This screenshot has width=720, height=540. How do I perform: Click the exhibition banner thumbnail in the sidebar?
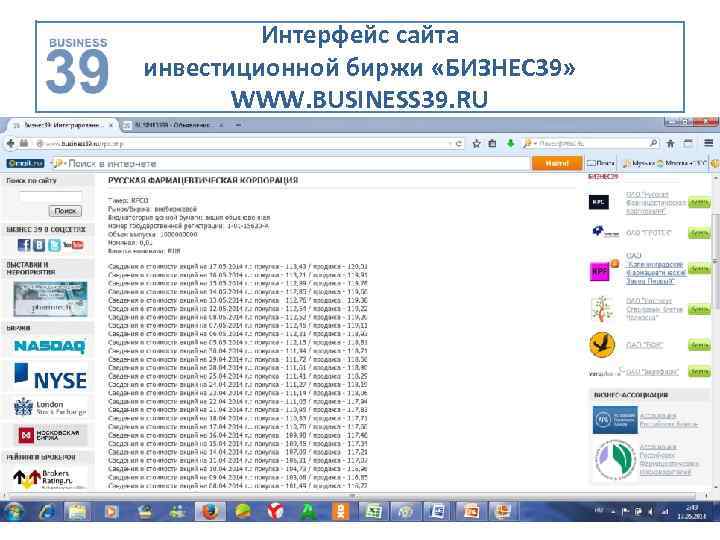coord(50,299)
